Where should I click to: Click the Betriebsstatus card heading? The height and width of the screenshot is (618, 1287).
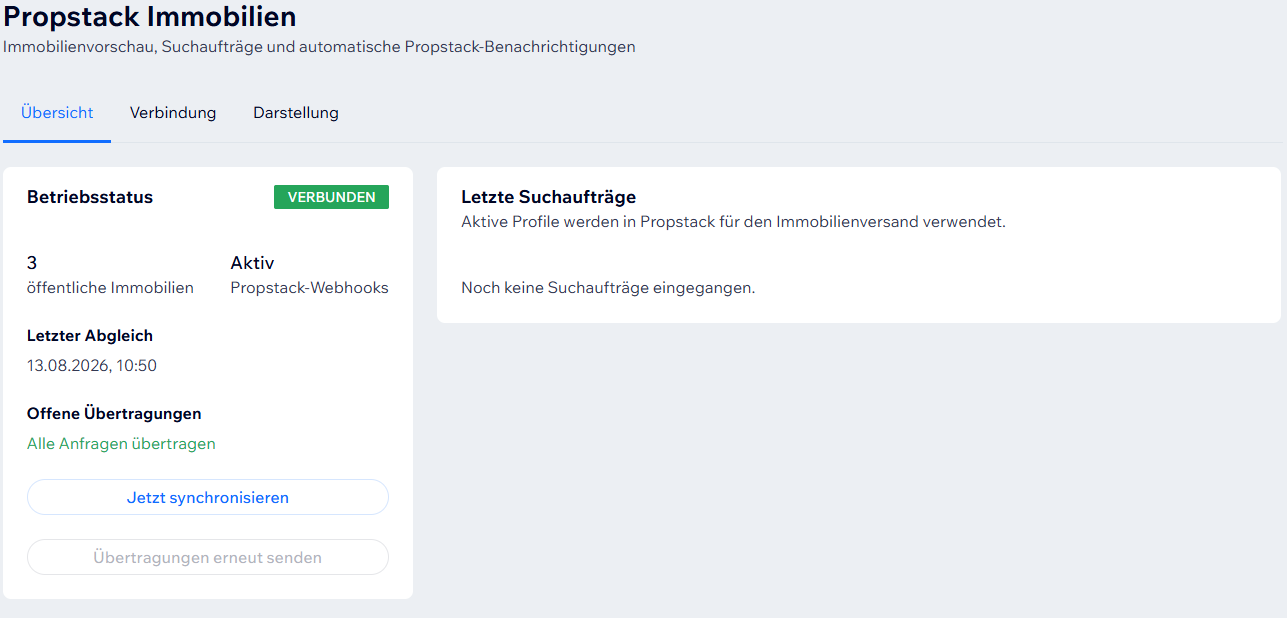[x=90, y=197]
